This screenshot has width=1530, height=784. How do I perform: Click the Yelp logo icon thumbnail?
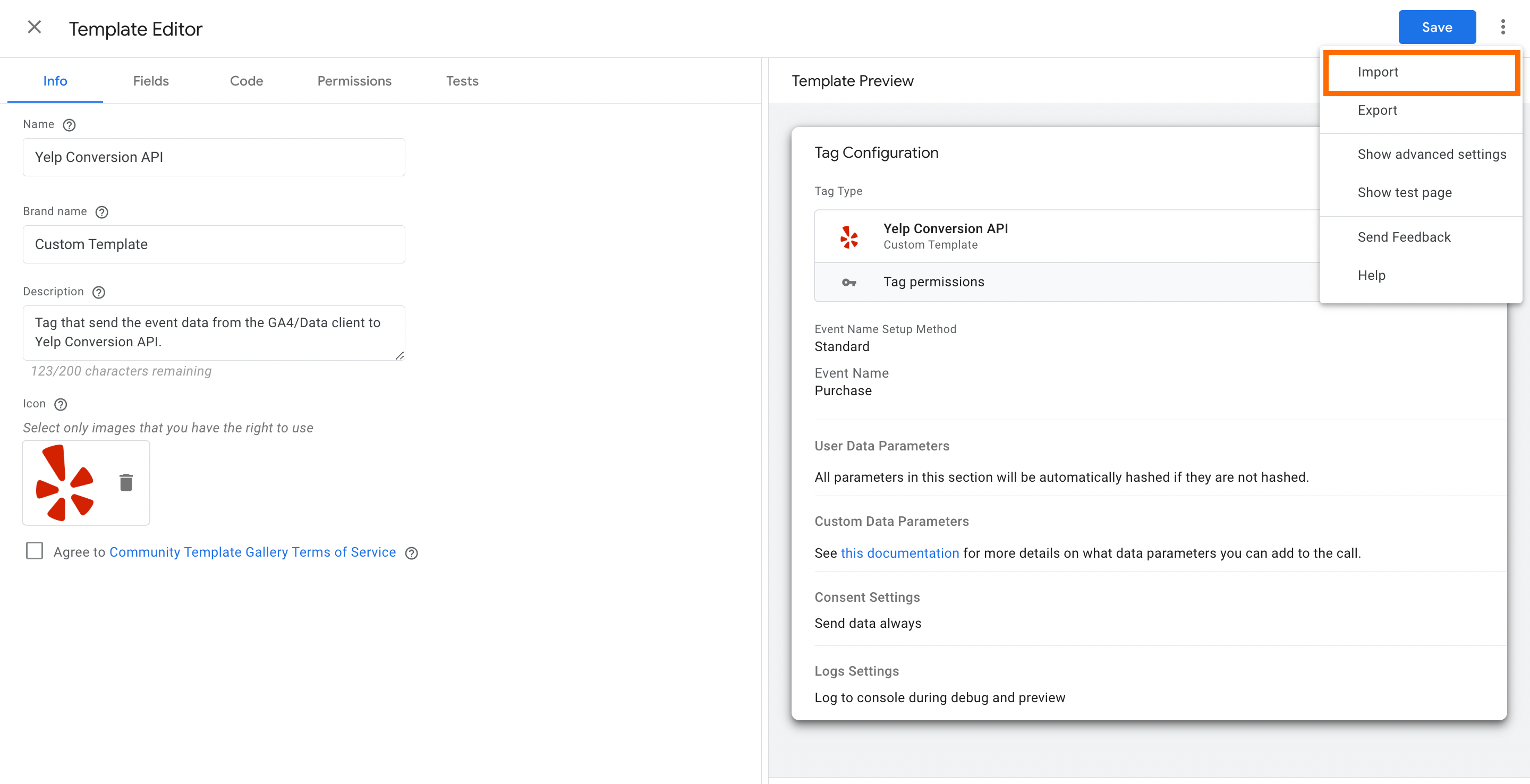click(x=64, y=482)
